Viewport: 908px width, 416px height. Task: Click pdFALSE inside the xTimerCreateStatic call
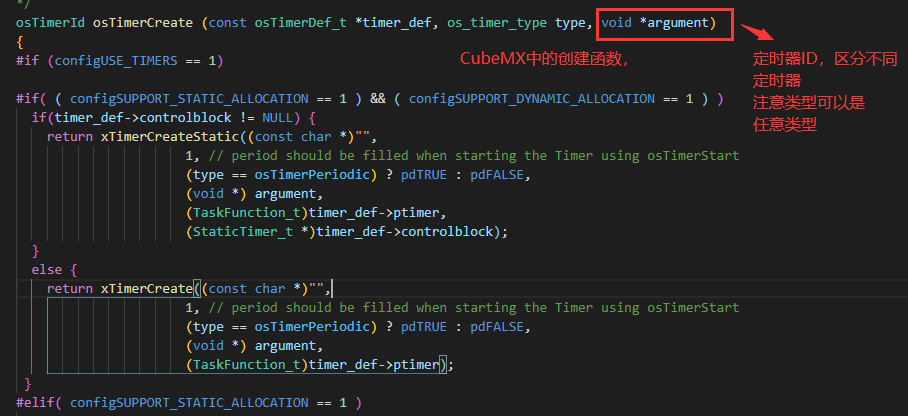click(497, 175)
